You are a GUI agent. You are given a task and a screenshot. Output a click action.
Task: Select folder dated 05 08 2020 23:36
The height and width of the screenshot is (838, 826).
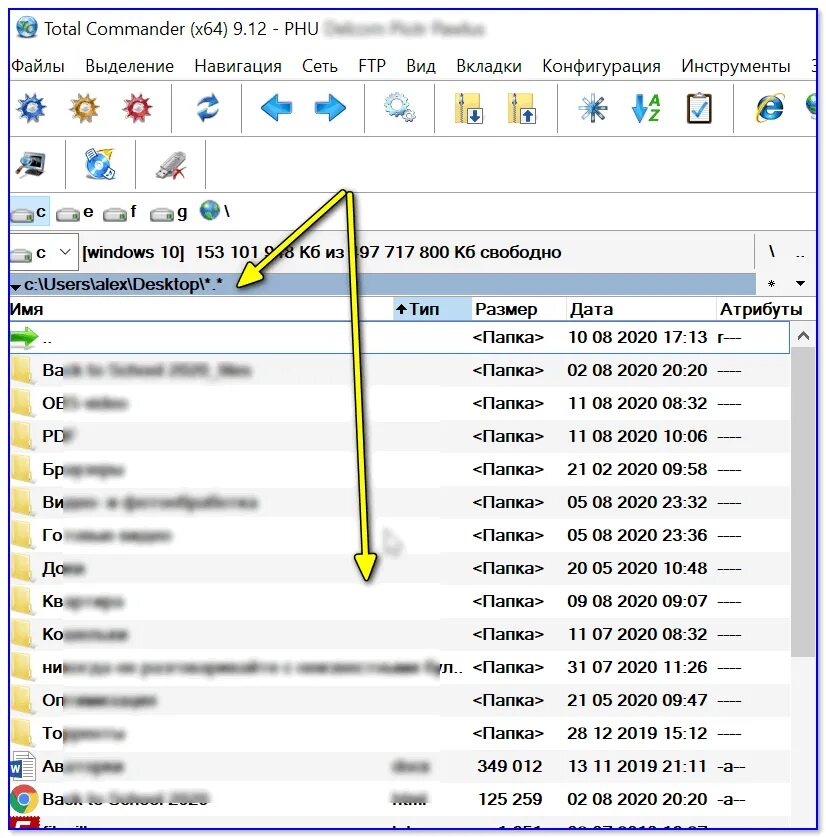coord(399,535)
